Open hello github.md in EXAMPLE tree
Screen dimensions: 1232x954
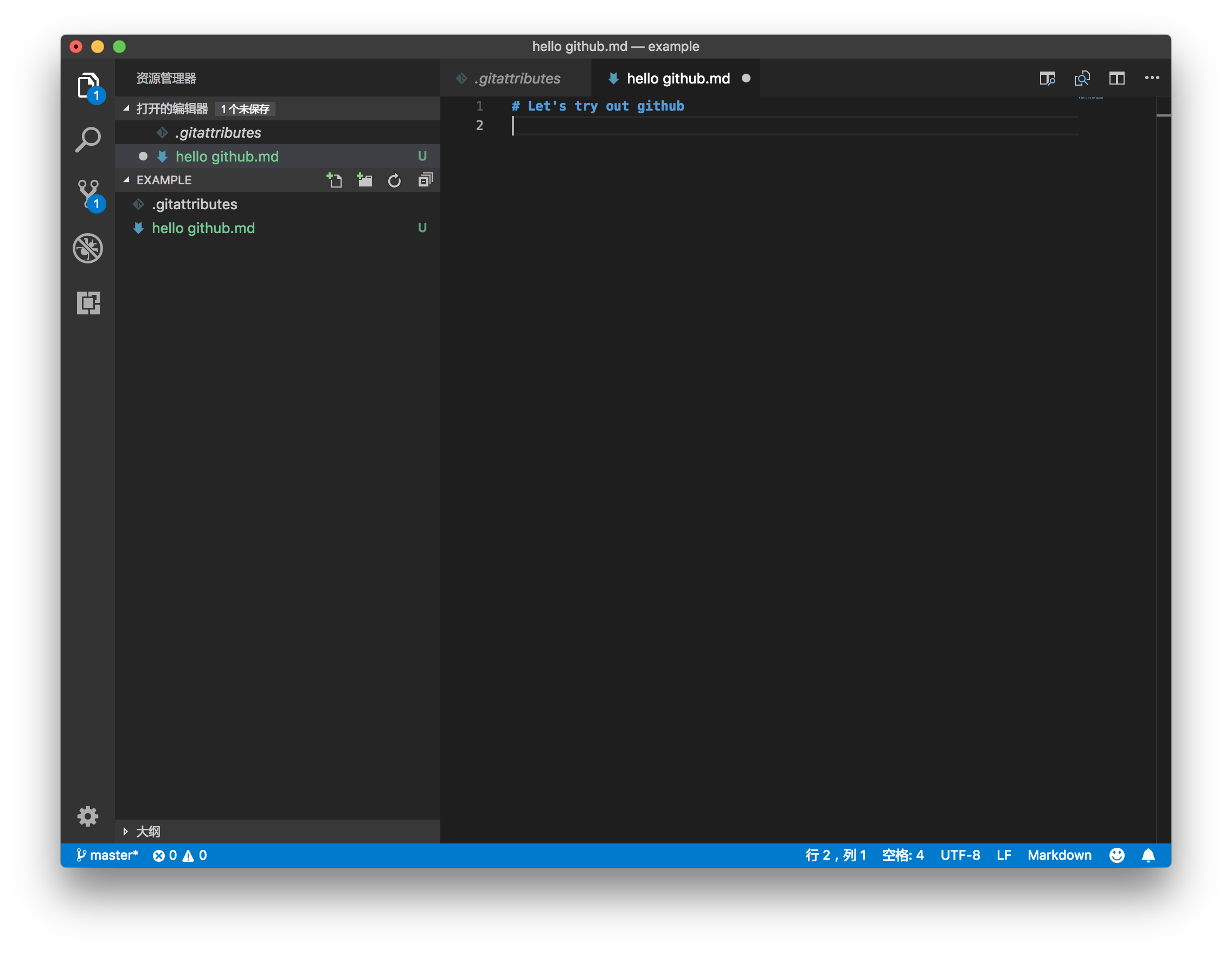point(203,228)
